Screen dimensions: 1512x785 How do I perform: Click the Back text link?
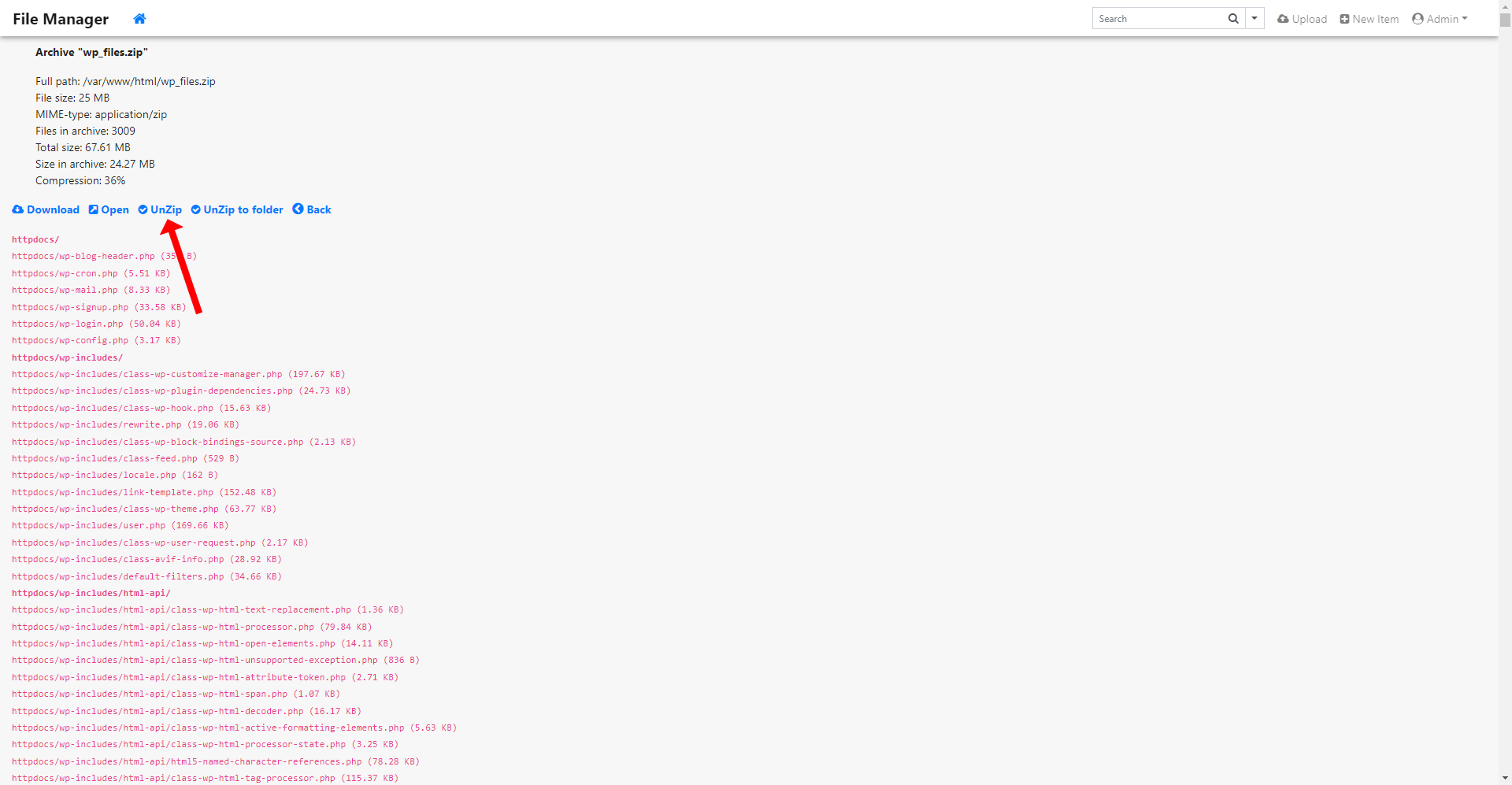(319, 209)
